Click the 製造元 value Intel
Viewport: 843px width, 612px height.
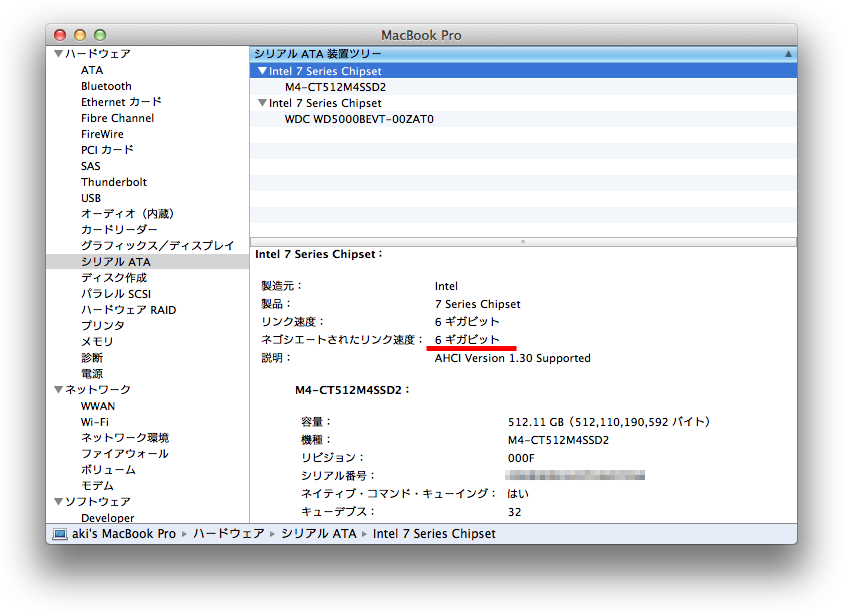(446, 286)
